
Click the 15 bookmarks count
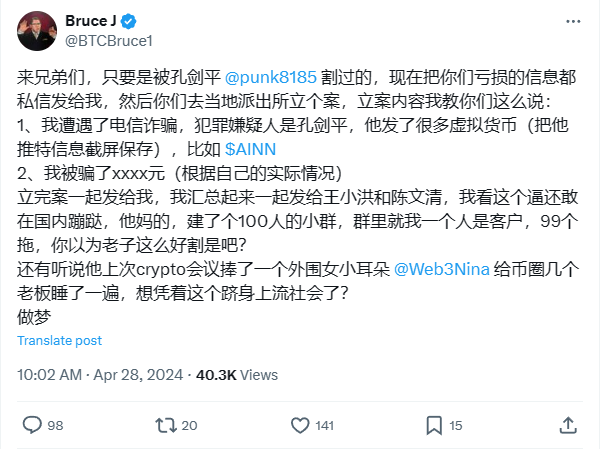[x=455, y=425]
